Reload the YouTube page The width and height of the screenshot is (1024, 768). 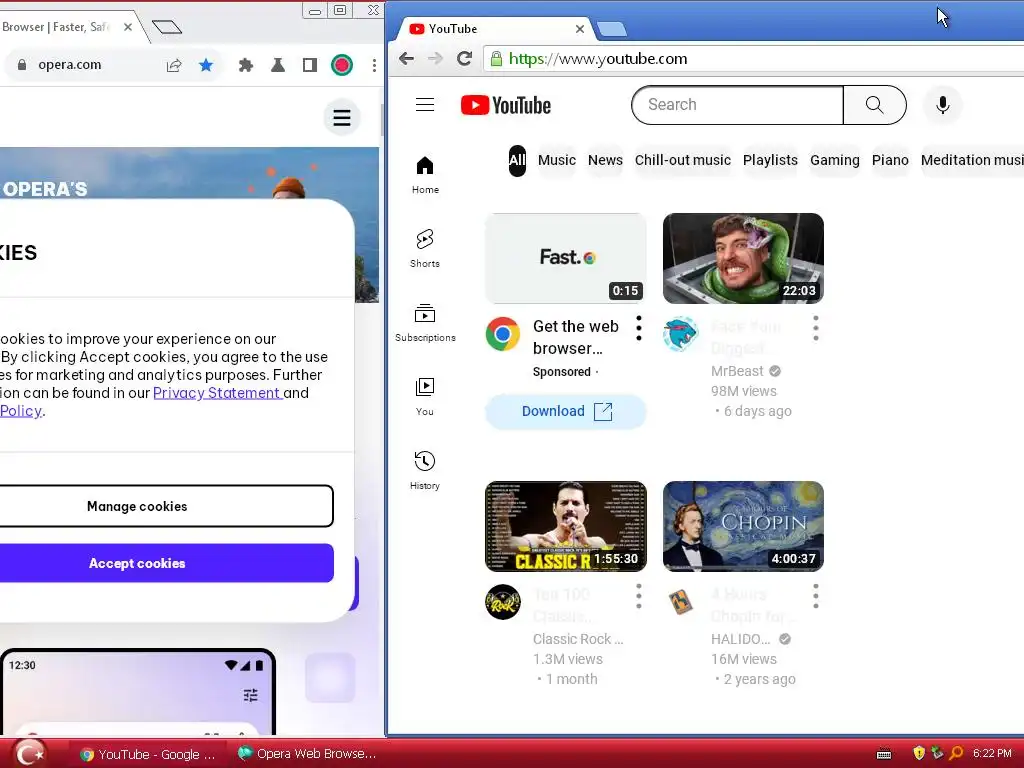464,59
